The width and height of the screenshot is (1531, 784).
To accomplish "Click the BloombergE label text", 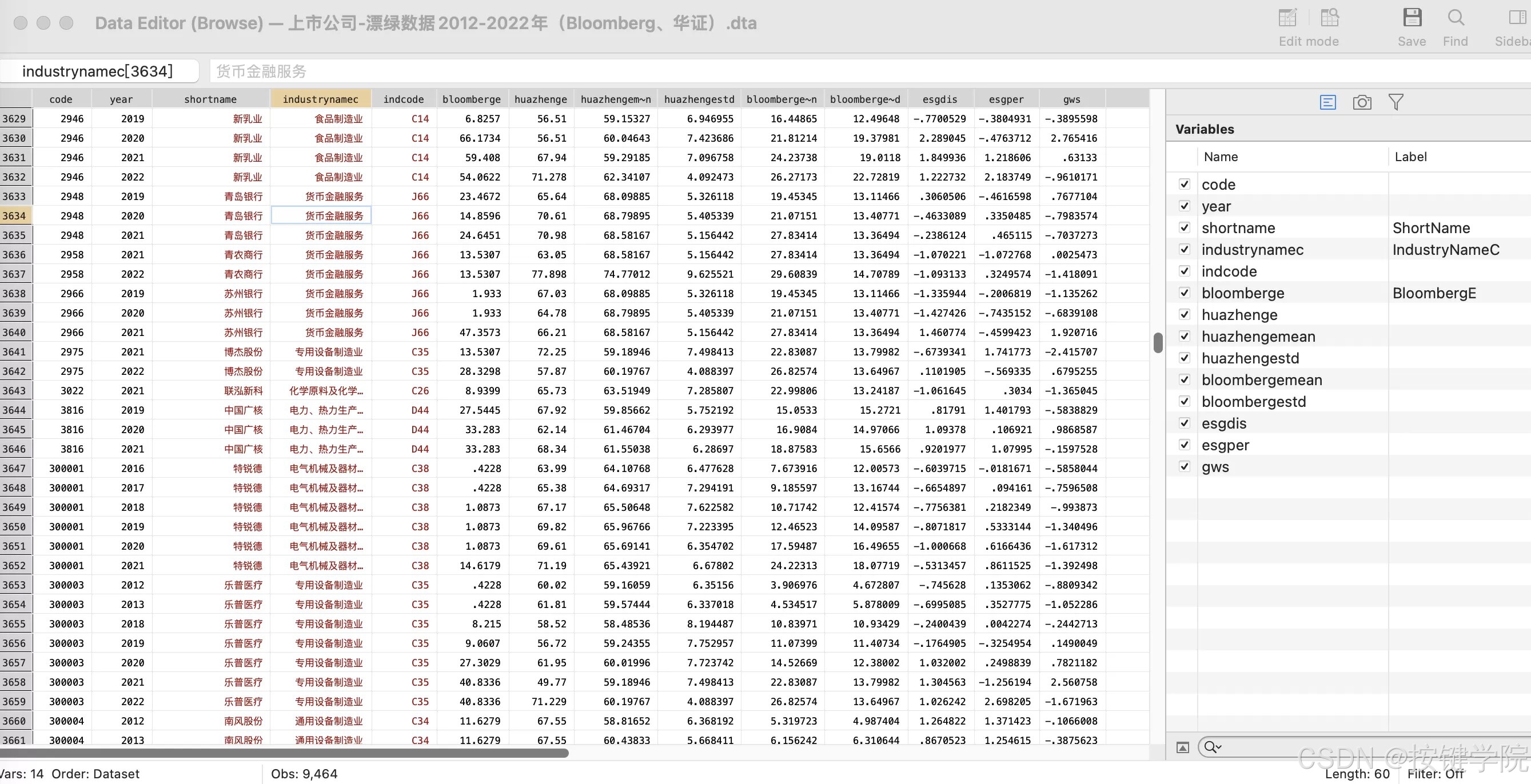I will (1434, 293).
